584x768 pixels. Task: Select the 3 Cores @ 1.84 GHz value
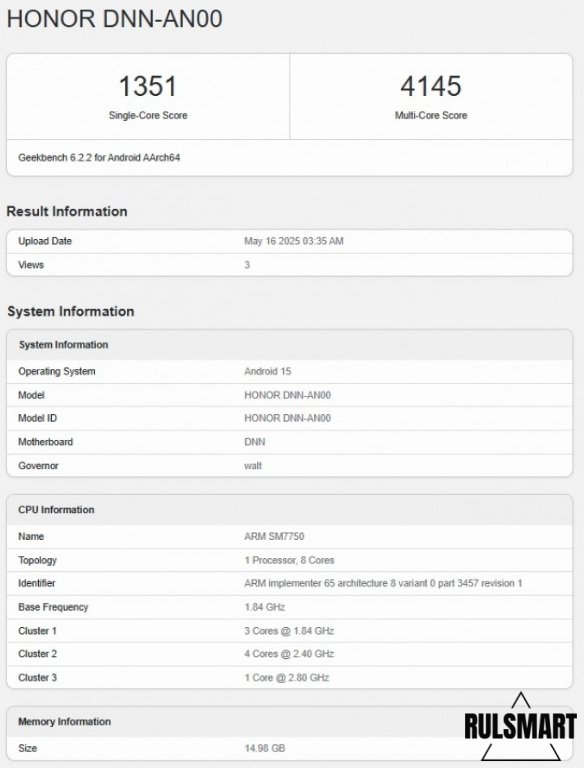click(289, 631)
